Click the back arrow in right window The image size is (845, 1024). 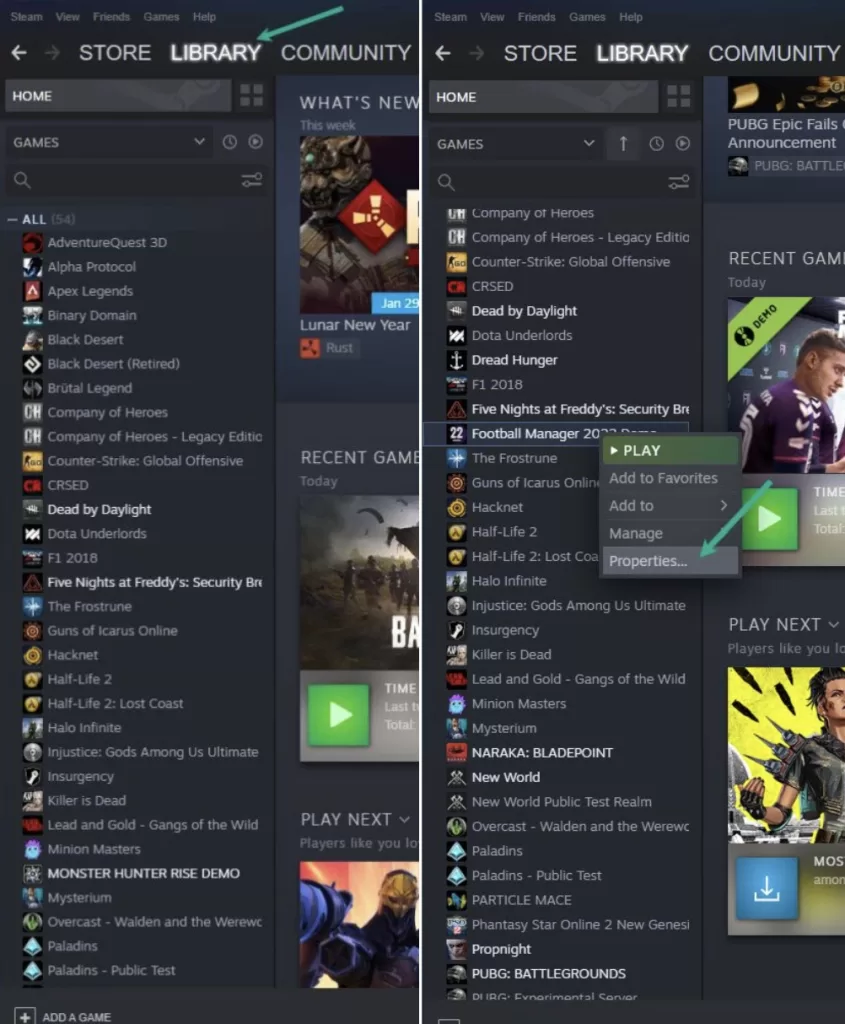pos(443,54)
